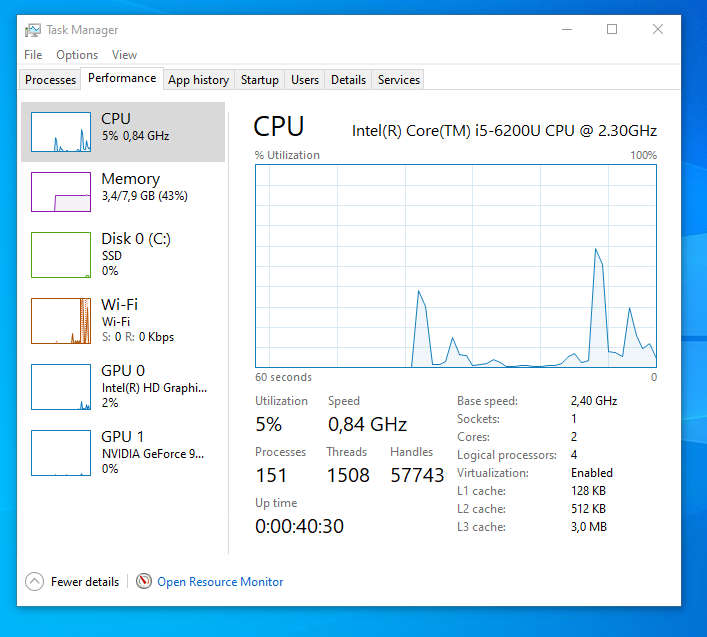Collapse view with Fewer details arrow icon
Image resolution: width=707 pixels, height=637 pixels.
click(x=34, y=582)
